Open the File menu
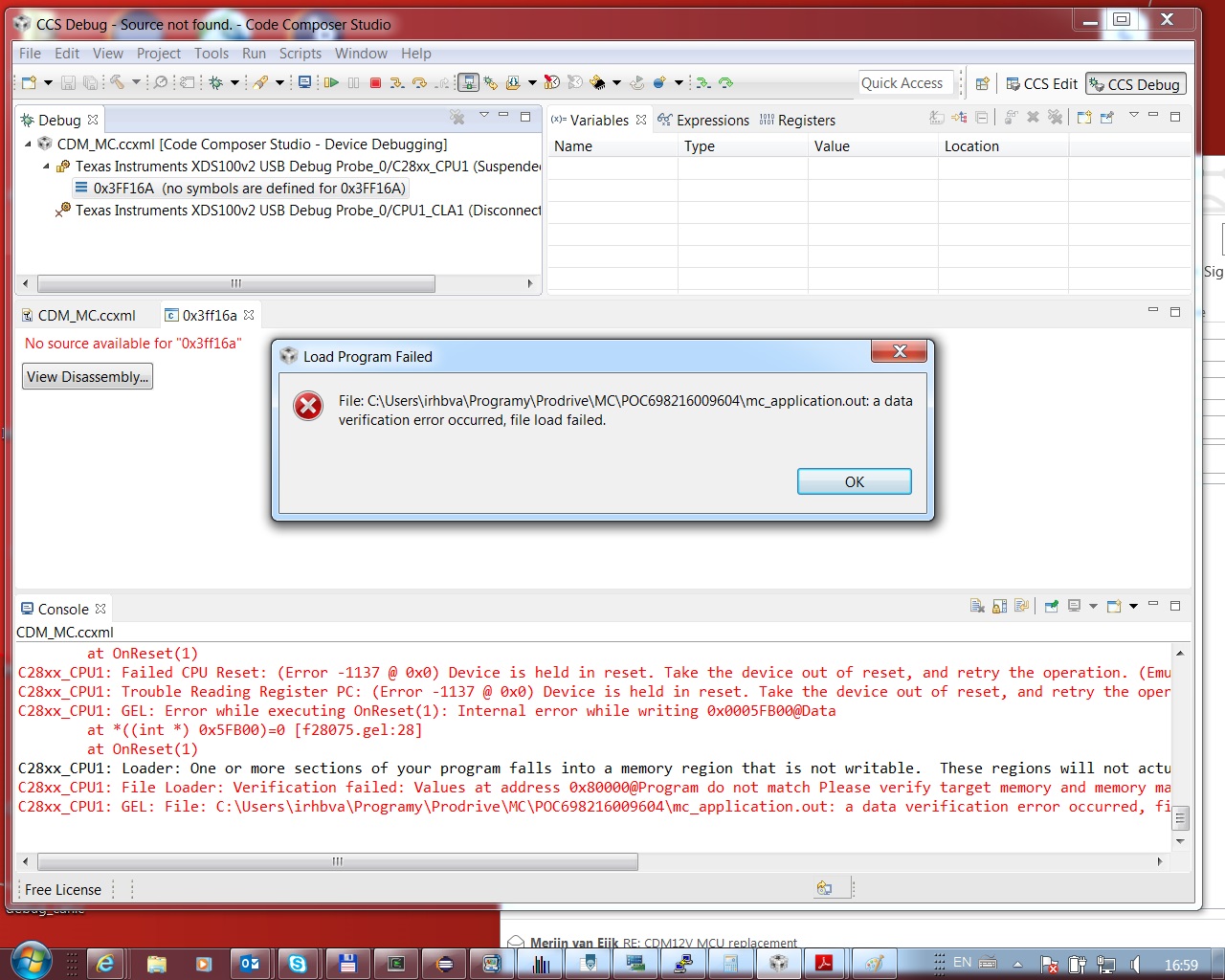The image size is (1225, 980). click(x=30, y=54)
